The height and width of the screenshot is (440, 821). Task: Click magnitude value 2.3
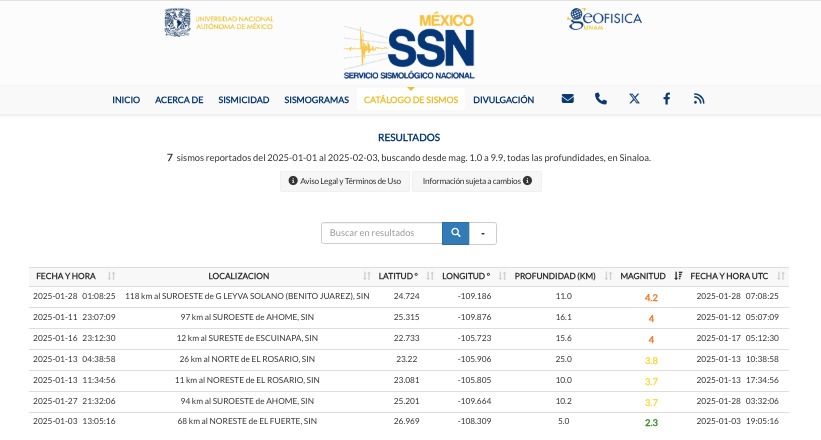pyautogui.click(x=651, y=423)
